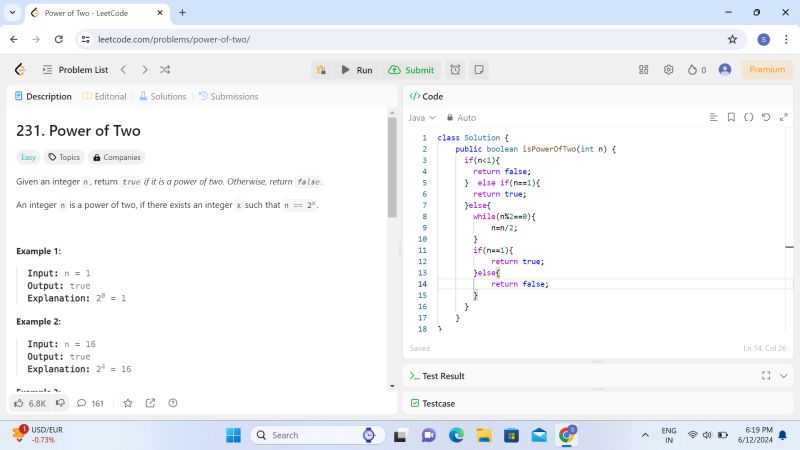Show hidden system tray icons chevron

645,435
